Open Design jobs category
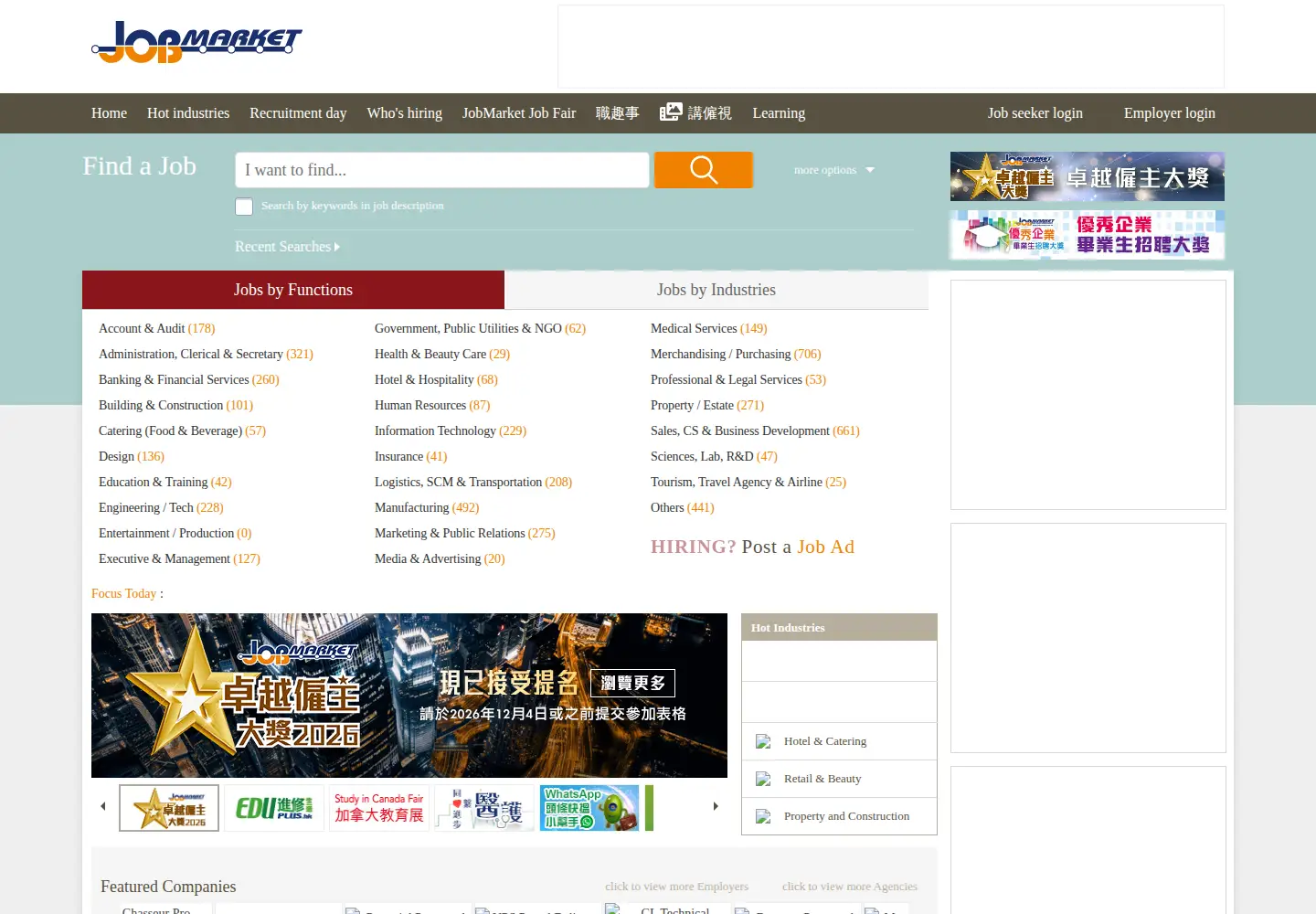This screenshot has width=1316, height=914. coord(132,456)
